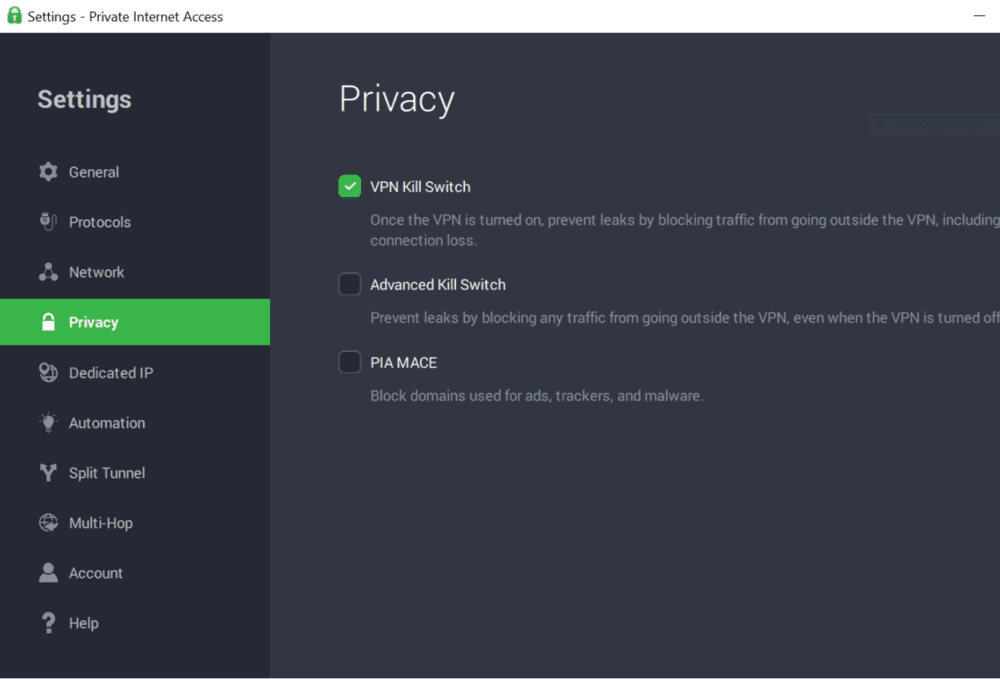Click the currently highlighted Privacy tab
The width and height of the screenshot is (1000, 679).
tap(93, 321)
